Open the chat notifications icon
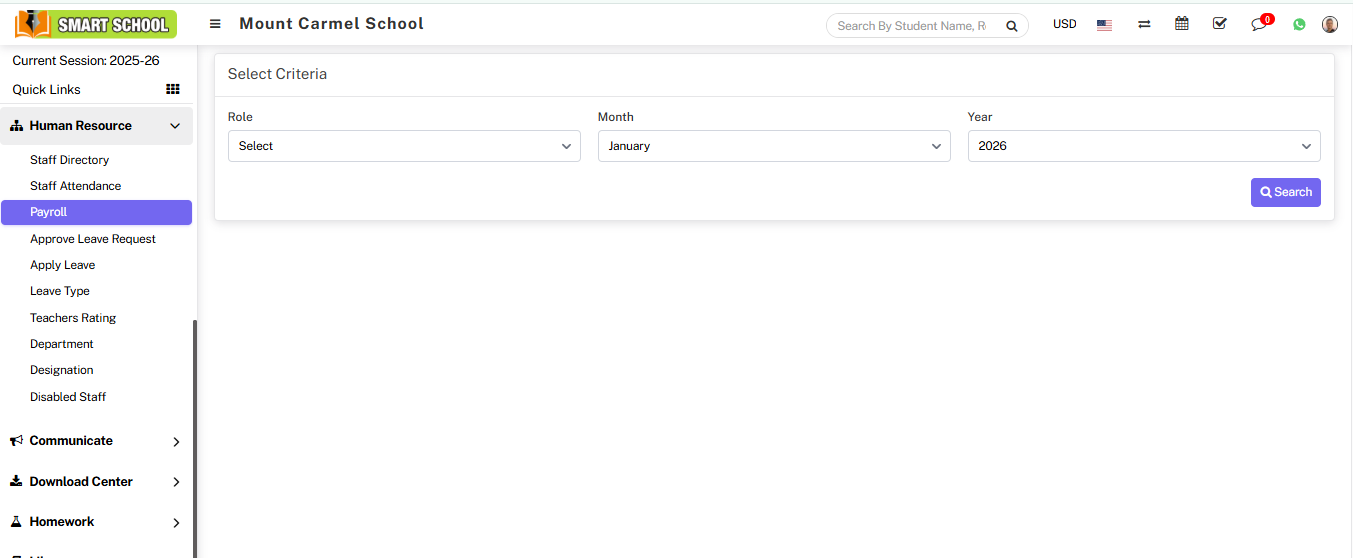The width and height of the screenshot is (1353, 558). point(1259,25)
